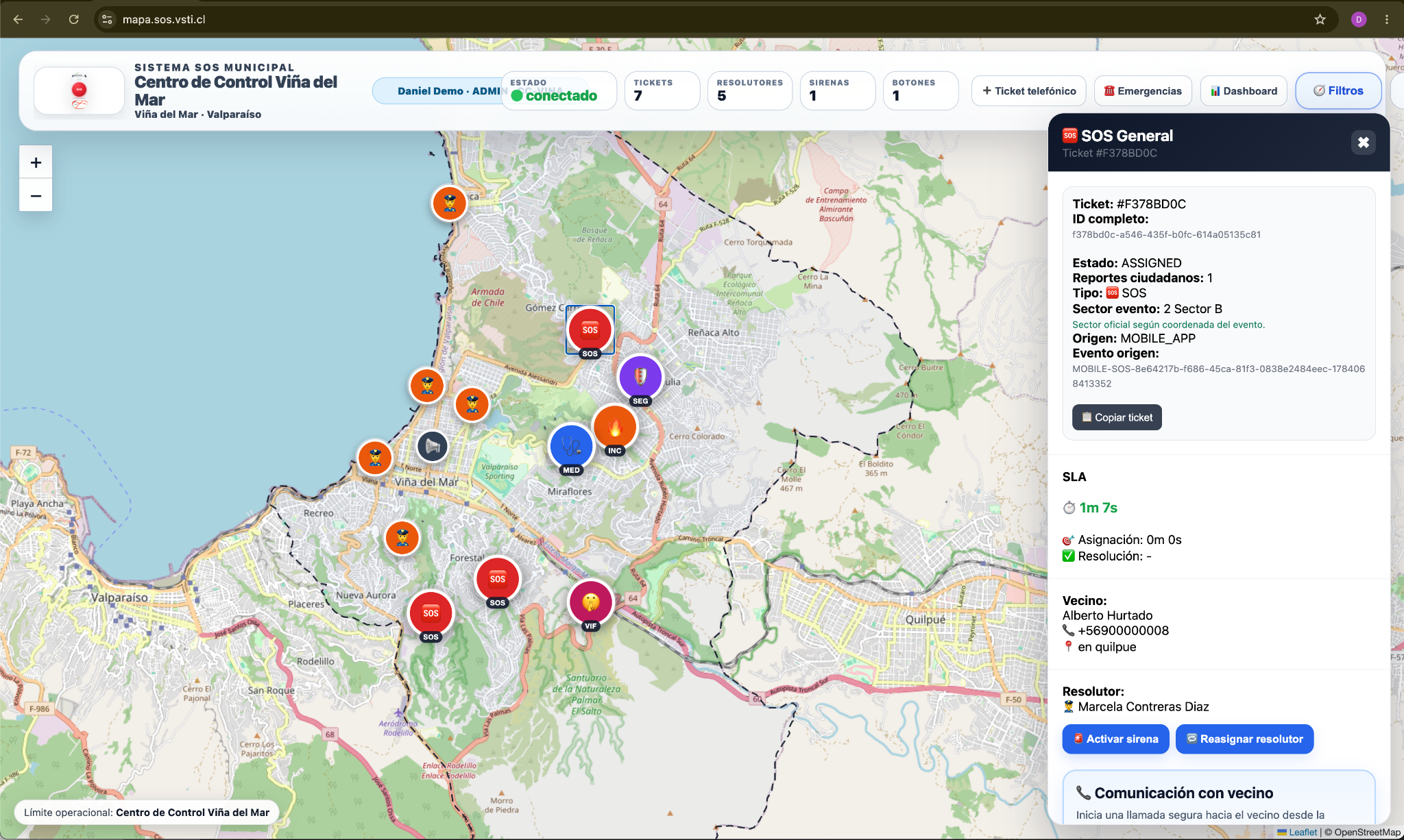The height and width of the screenshot is (840, 1404).
Task: Click the officer marker beside the siren marker on the shoreline
Action: tap(375, 458)
